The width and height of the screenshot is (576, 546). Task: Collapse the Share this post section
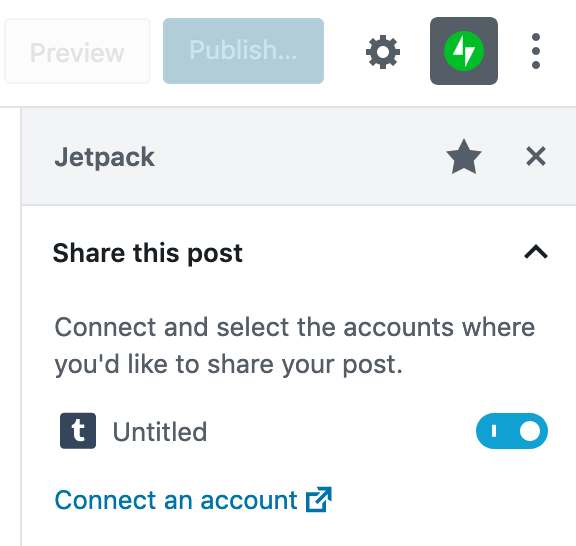click(x=536, y=252)
